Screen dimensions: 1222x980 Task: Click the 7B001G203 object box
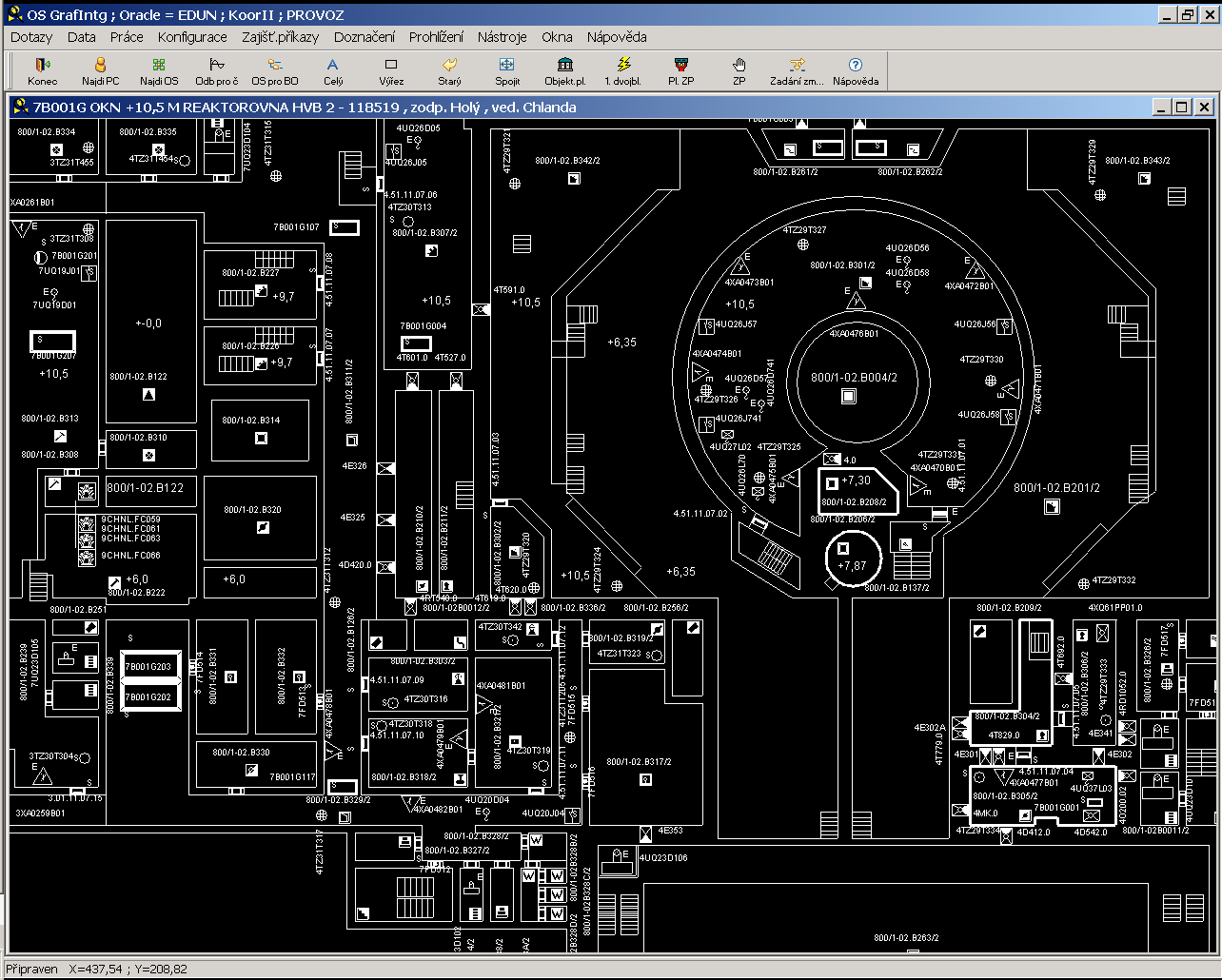pyautogui.click(x=148, y=667)
